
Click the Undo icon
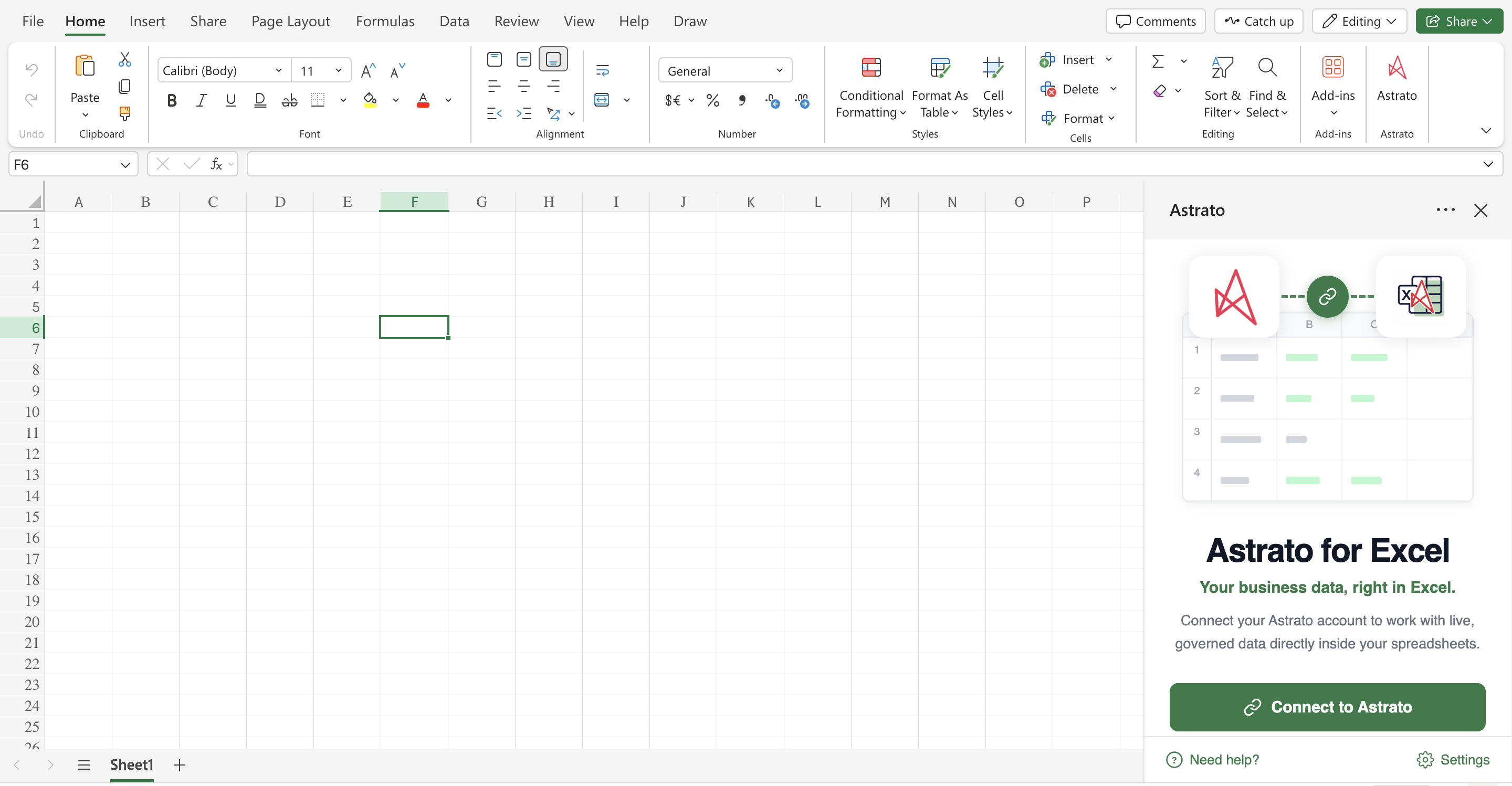point(31,70)
